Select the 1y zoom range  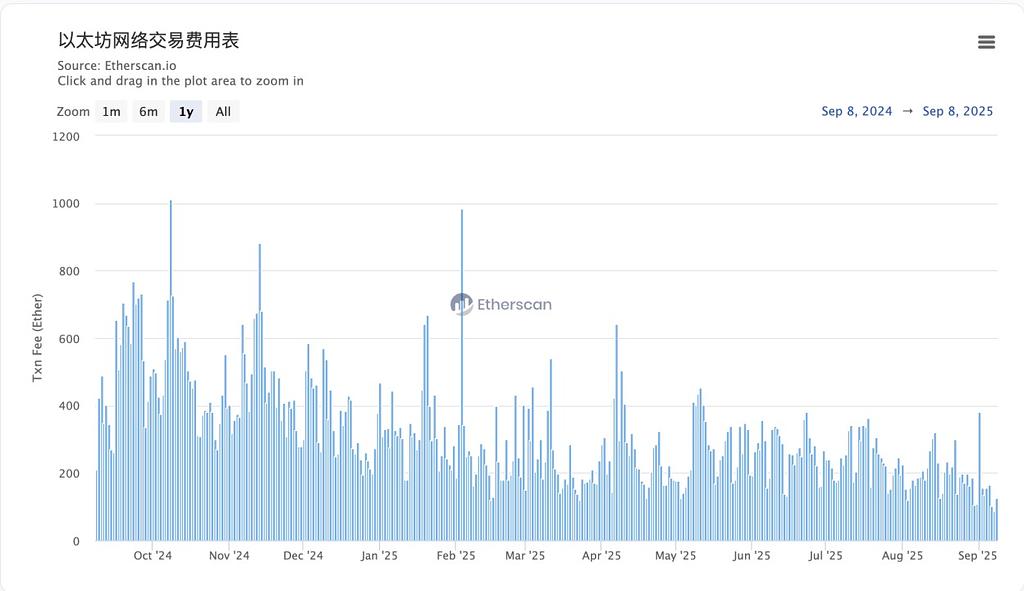click(186, 112)
